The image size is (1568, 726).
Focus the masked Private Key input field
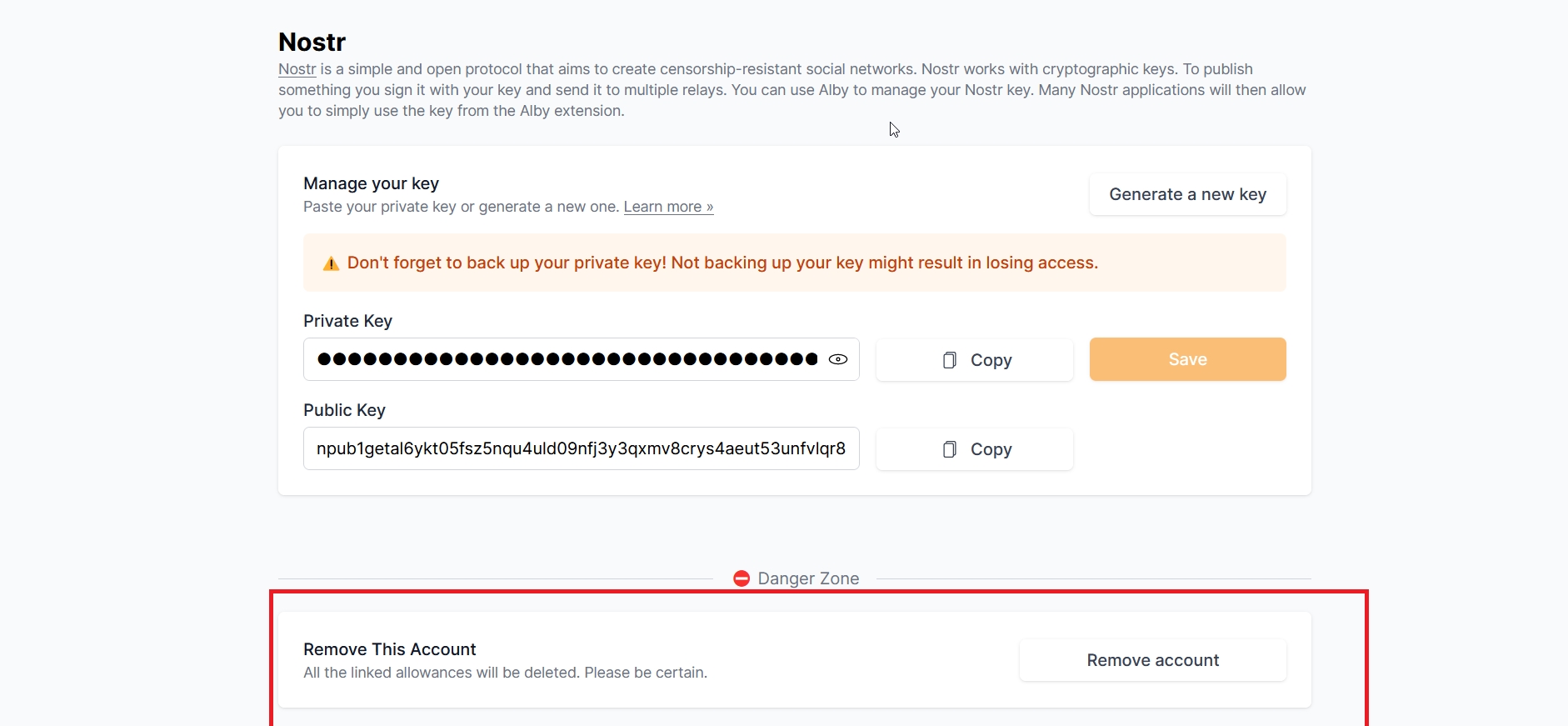567,359
